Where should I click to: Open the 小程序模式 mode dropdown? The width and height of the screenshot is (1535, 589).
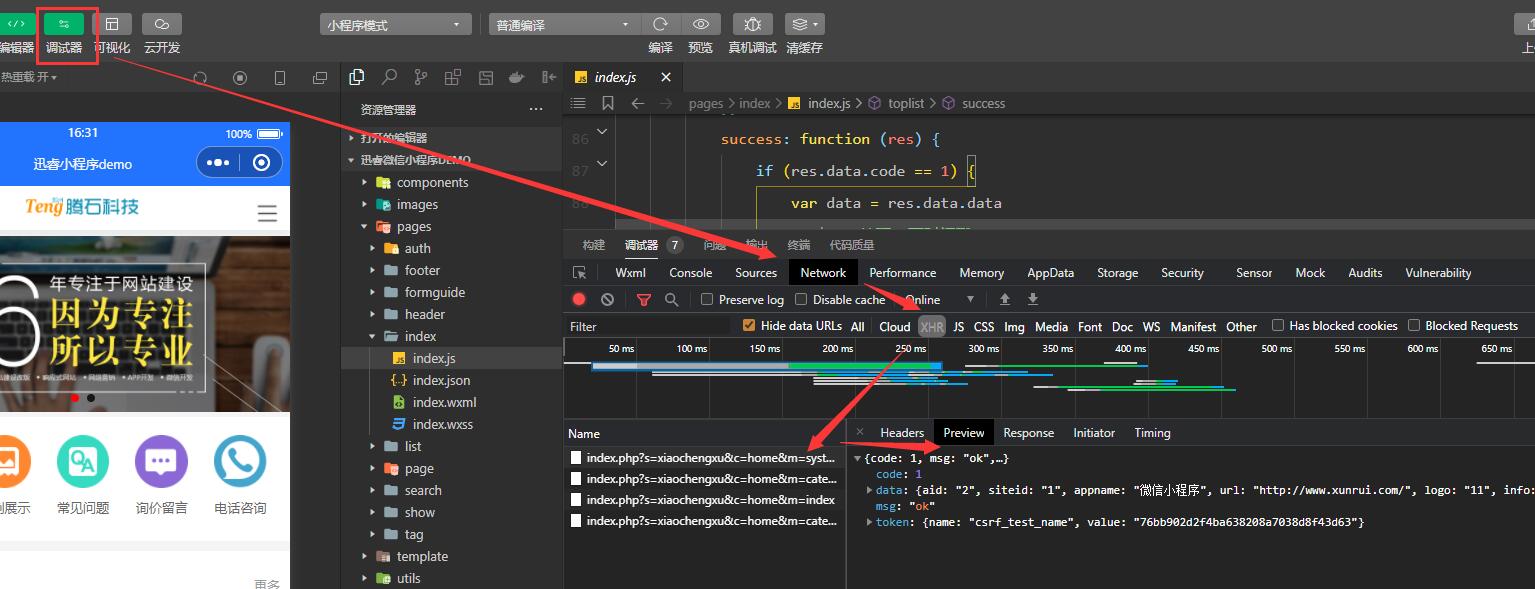click(396, 24)
